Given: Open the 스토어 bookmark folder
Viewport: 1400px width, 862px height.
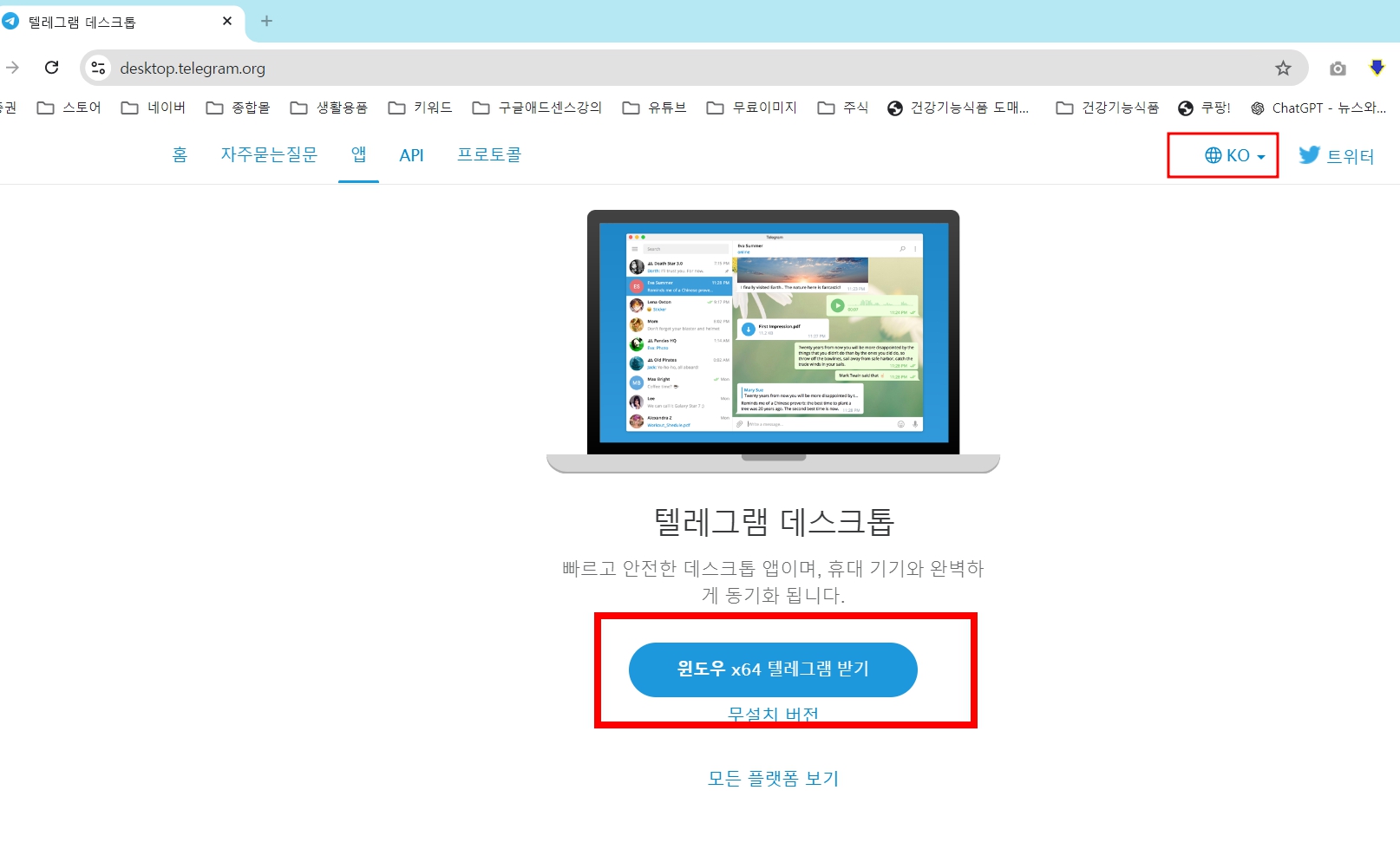Looking at the screenshot, I should 69,108.
